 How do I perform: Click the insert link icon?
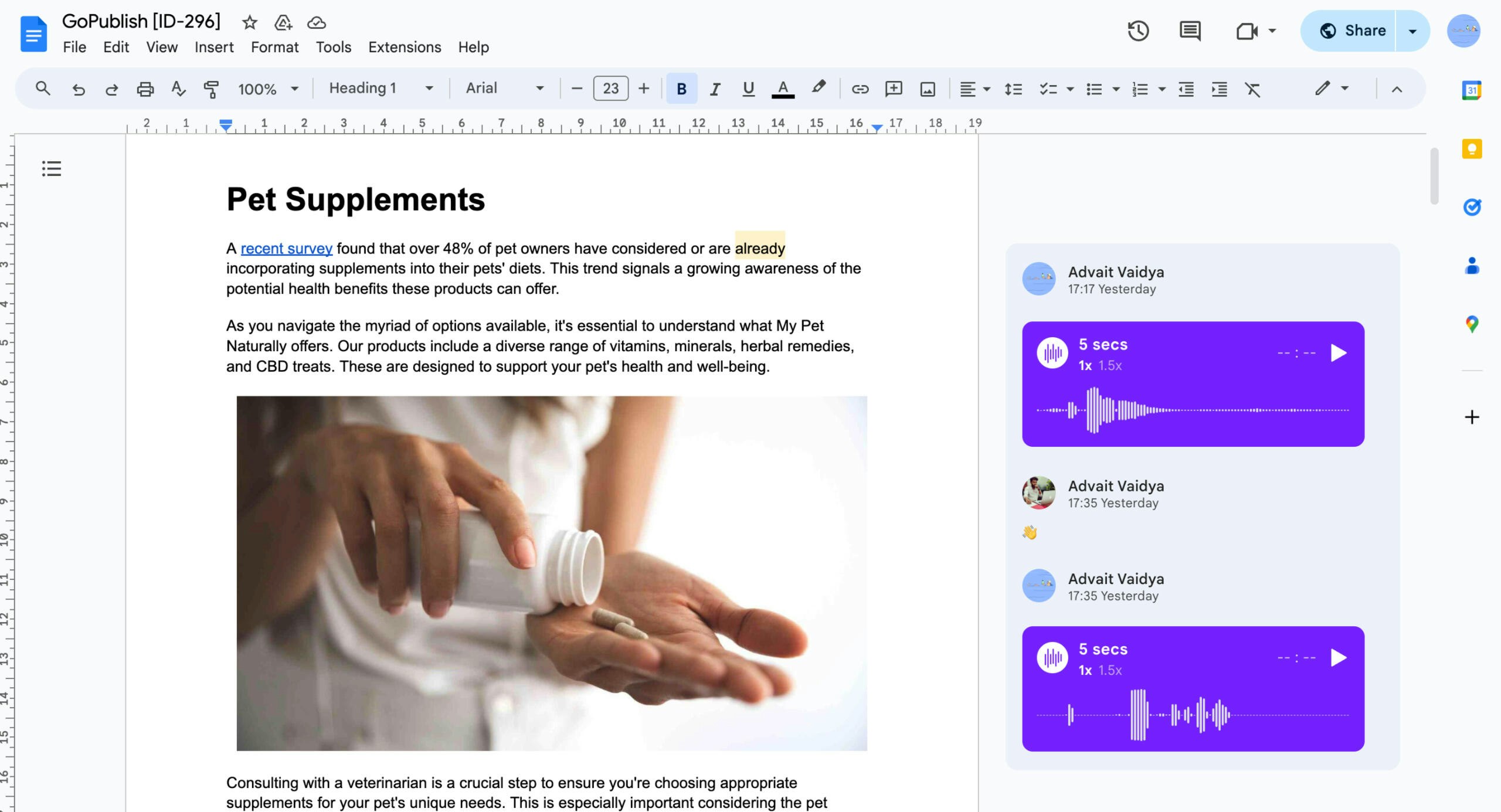click(x=860, y=89)
